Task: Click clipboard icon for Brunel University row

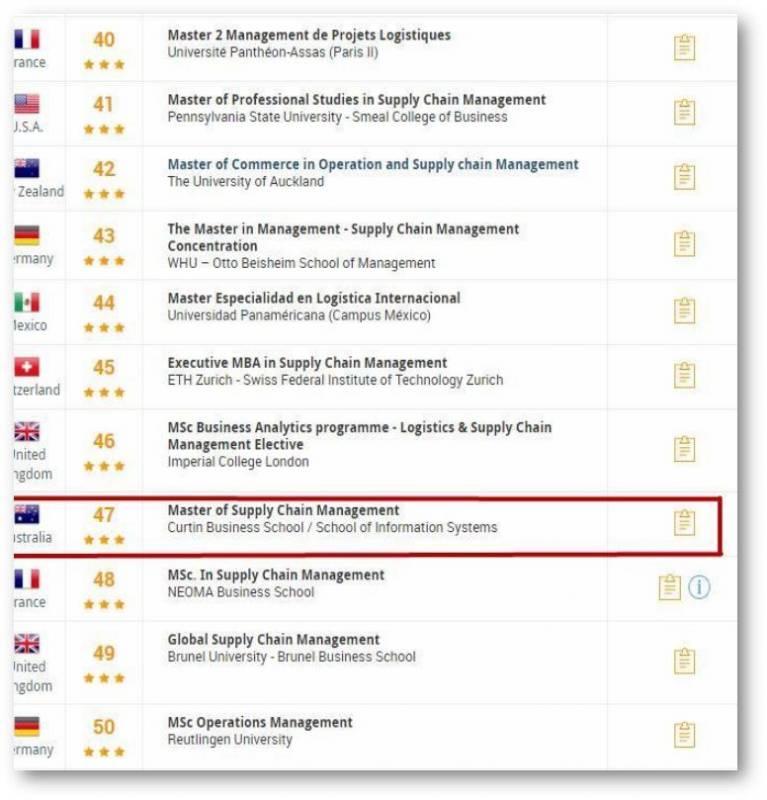Action: click(x=684, y=660)
